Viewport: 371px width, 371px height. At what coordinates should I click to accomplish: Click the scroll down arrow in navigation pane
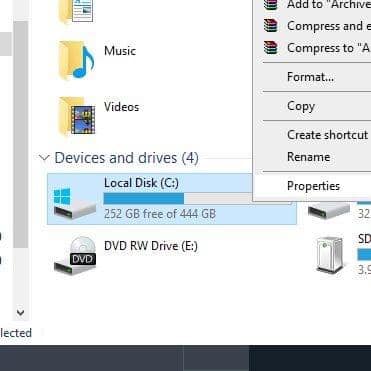tap(21, 312)
